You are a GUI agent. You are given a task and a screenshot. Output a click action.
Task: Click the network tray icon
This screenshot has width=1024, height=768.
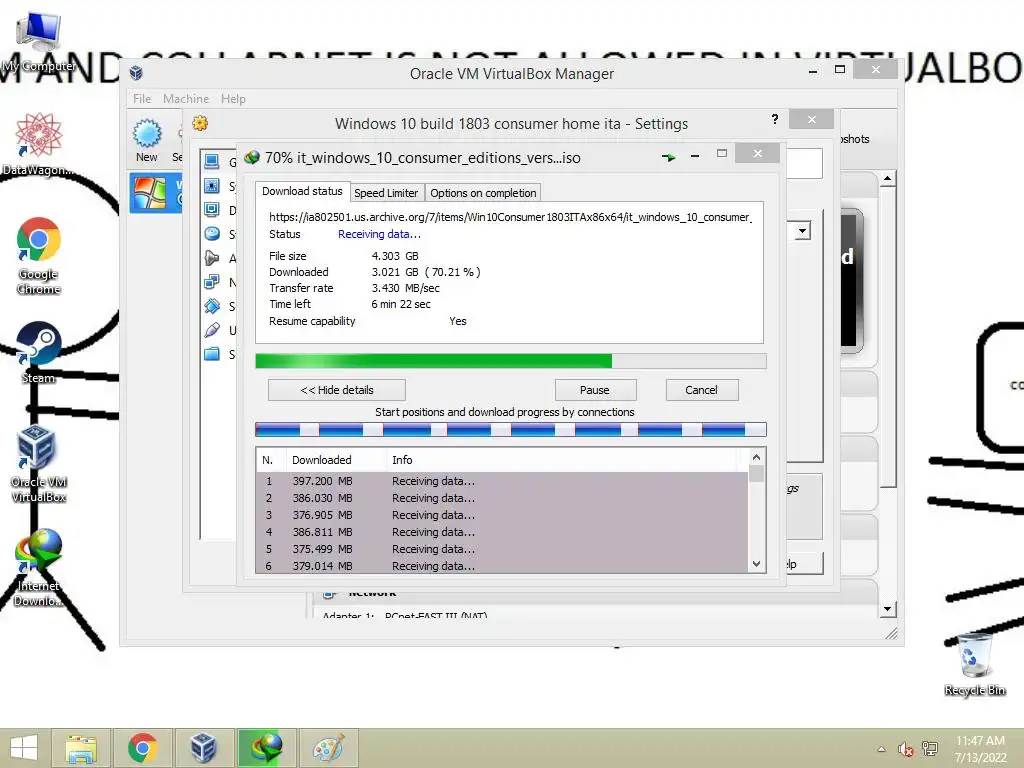click(x=929, y=748)
